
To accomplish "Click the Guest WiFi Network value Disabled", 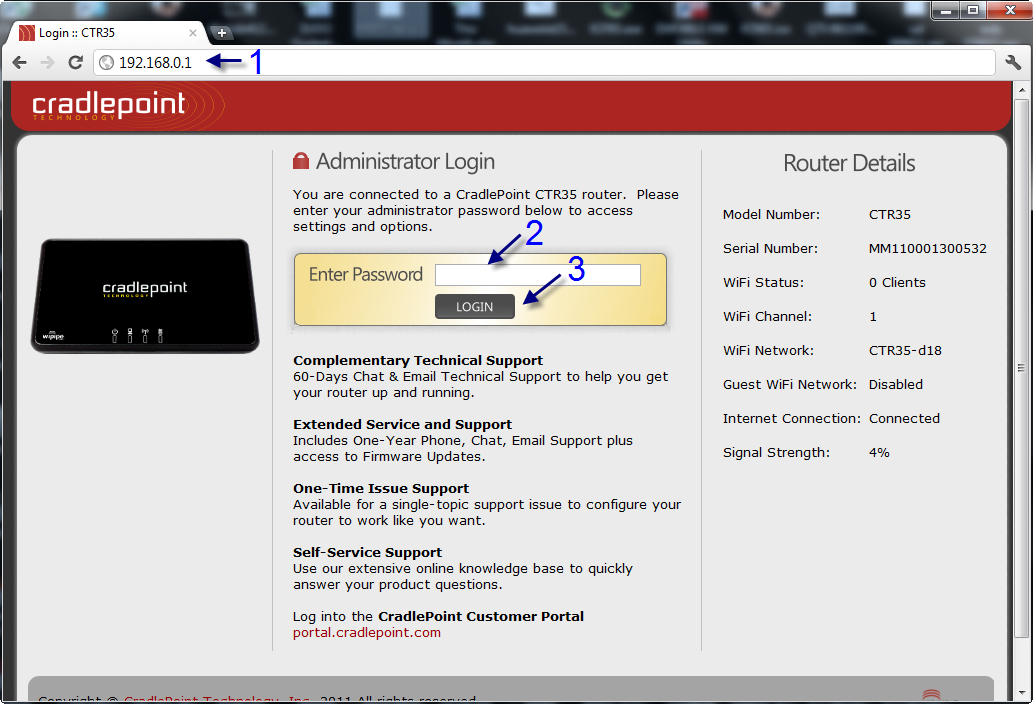I will [896, 385].
